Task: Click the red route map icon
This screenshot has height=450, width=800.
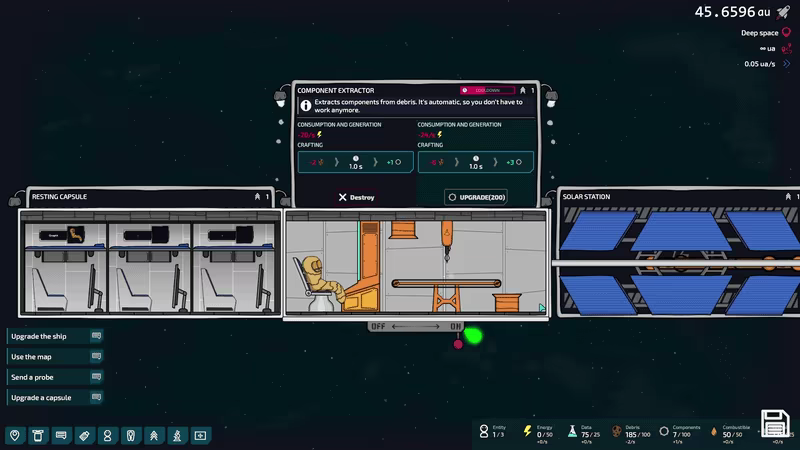Action: [x=786, y=48]
